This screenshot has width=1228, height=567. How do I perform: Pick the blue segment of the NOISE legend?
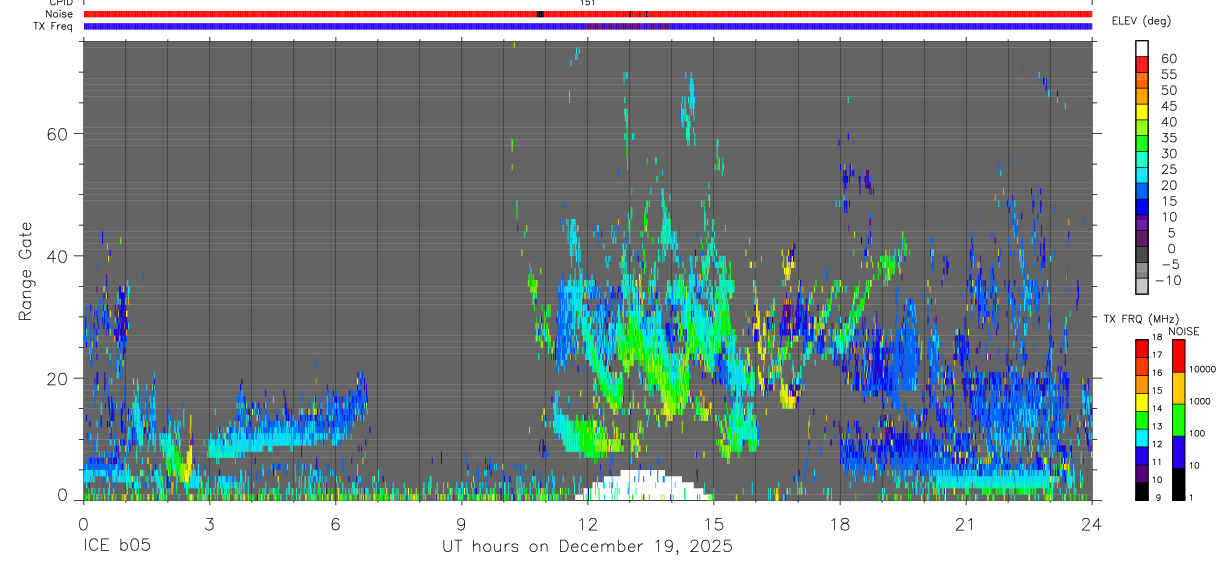(x=1178, y=450)
